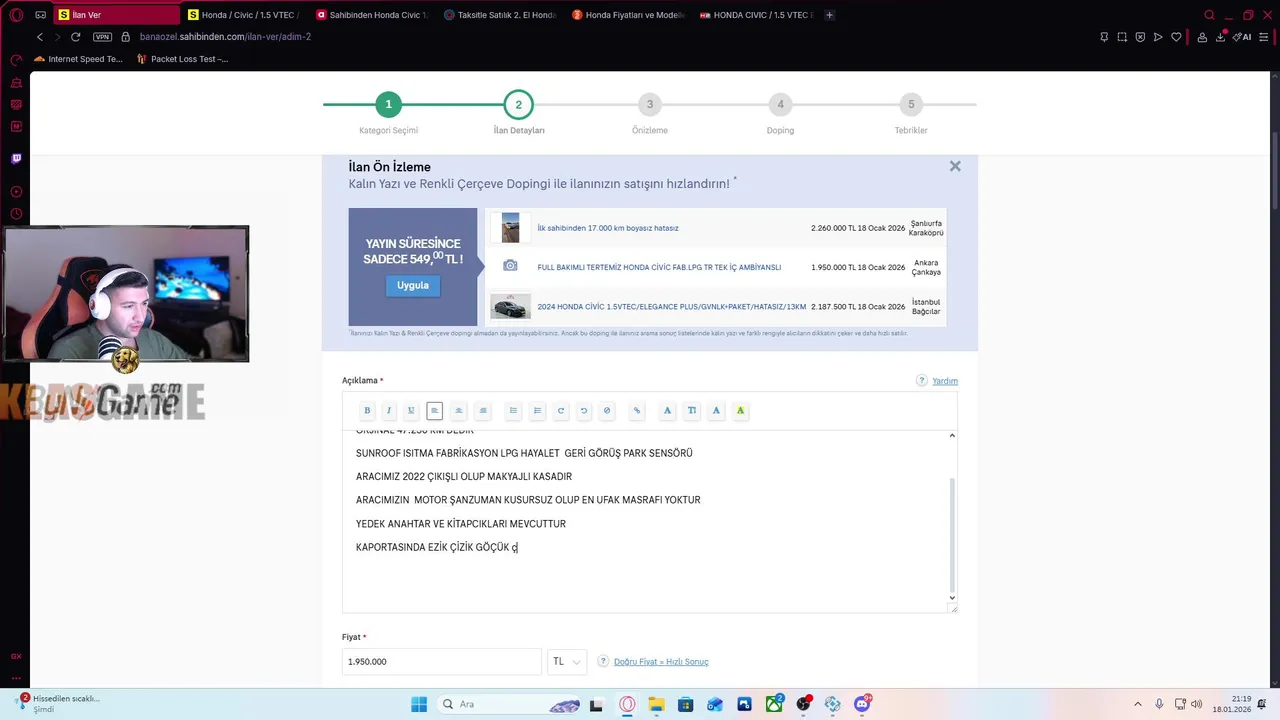This screenshot has height=720, width=1280.
Task: Click the Fiyat price input field
Action: point(442,662)
